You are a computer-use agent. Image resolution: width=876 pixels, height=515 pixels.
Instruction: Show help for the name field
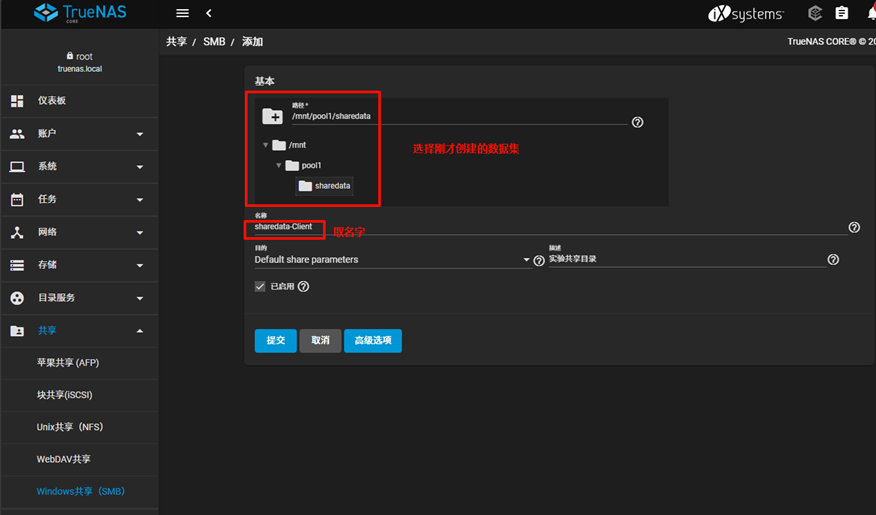[854, 227]
